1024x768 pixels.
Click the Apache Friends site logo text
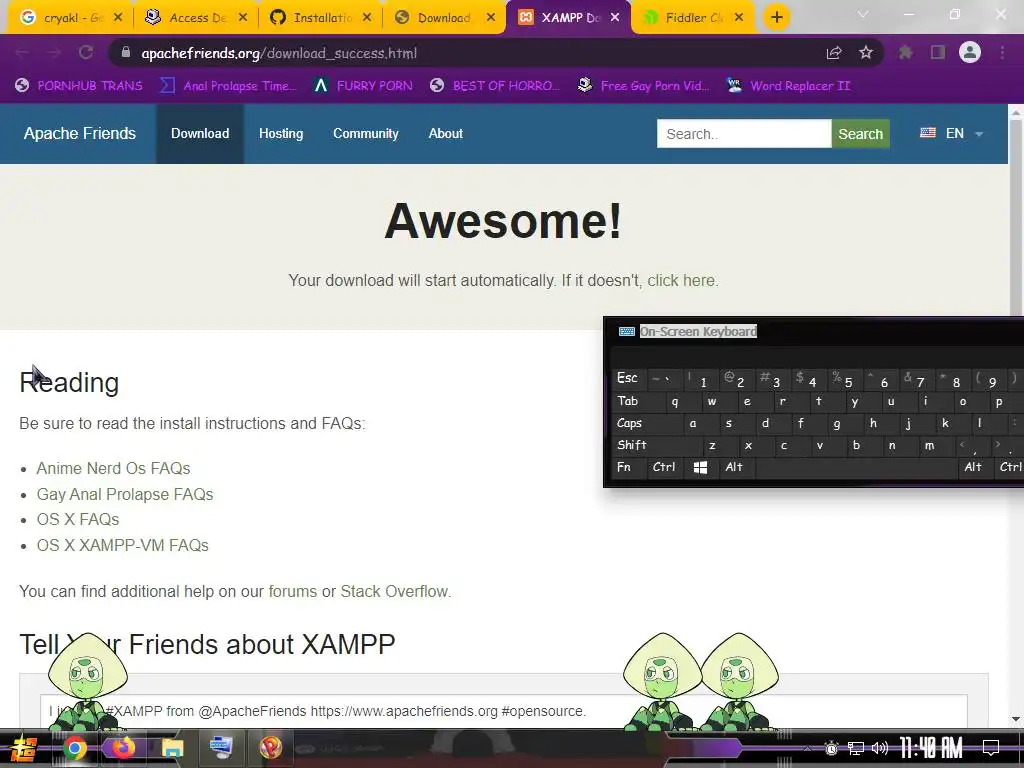tap(80, 133)
